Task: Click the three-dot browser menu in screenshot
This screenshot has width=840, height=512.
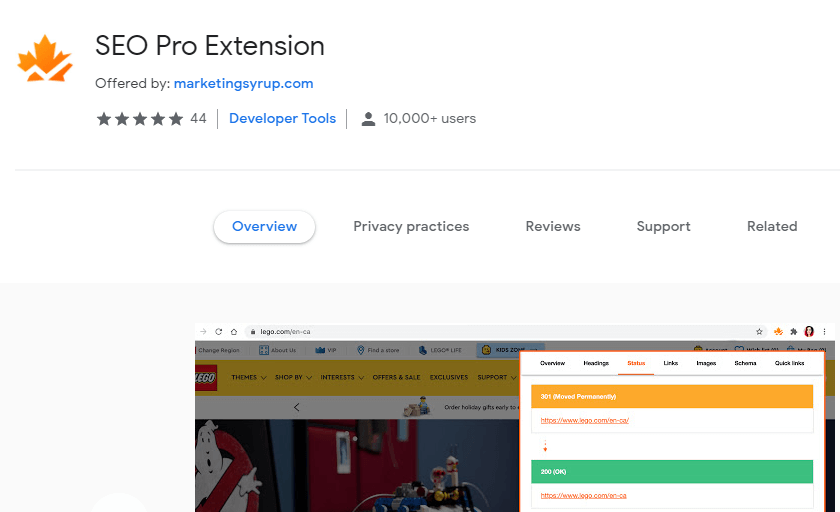Action: [x=824, y=332]
